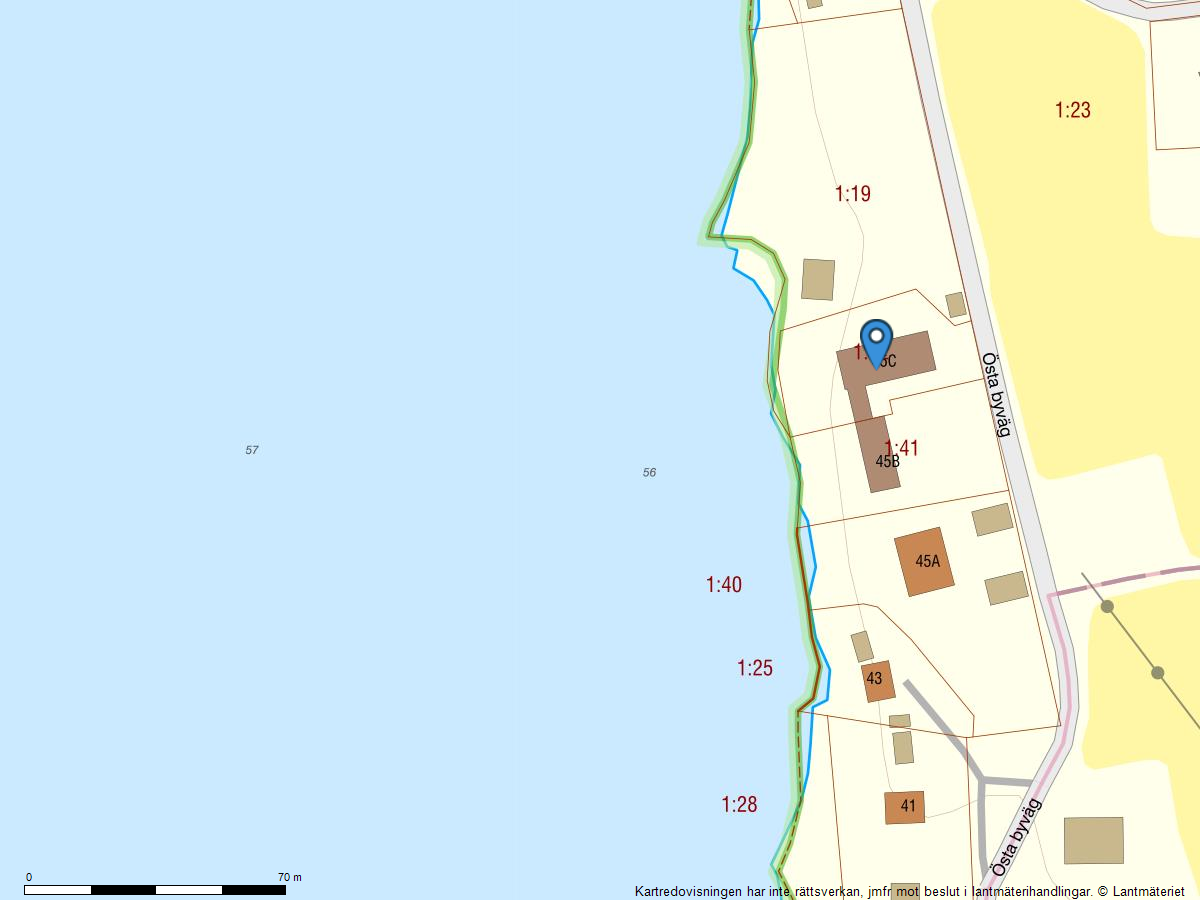
Task: Click the water depth label 56
Action: (x=649, y=472)
